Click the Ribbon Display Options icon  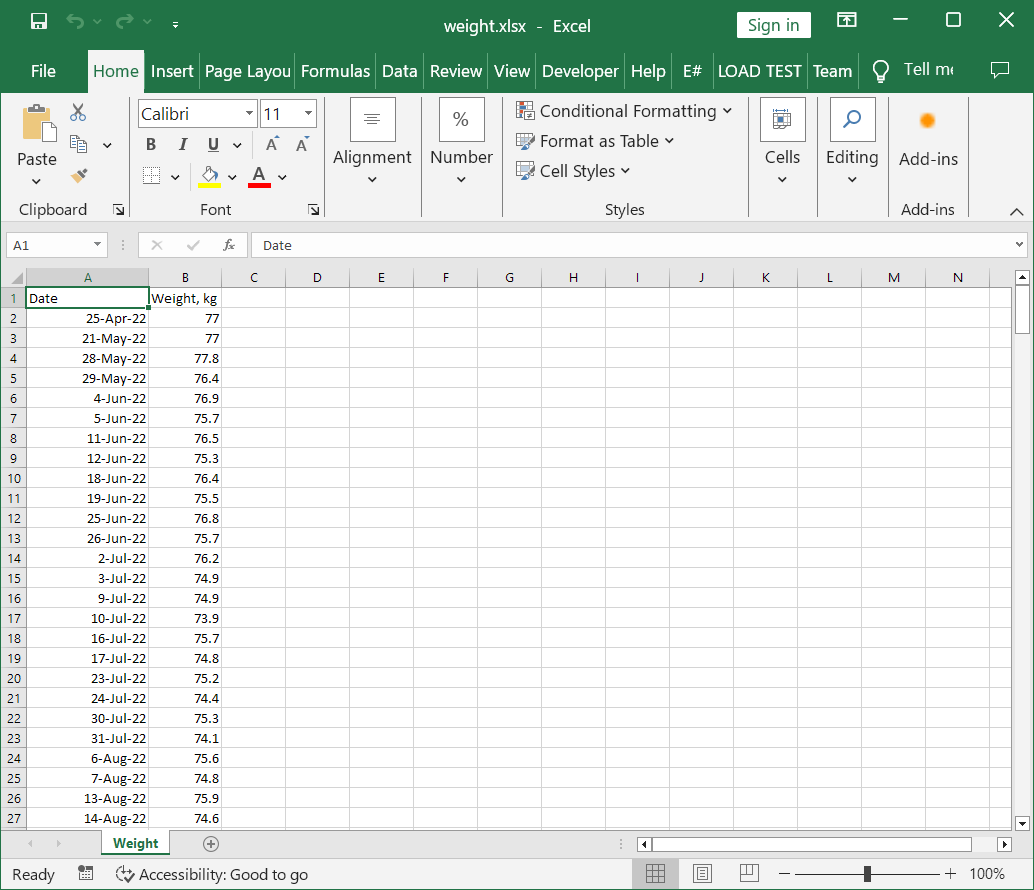tap(847, 20)
